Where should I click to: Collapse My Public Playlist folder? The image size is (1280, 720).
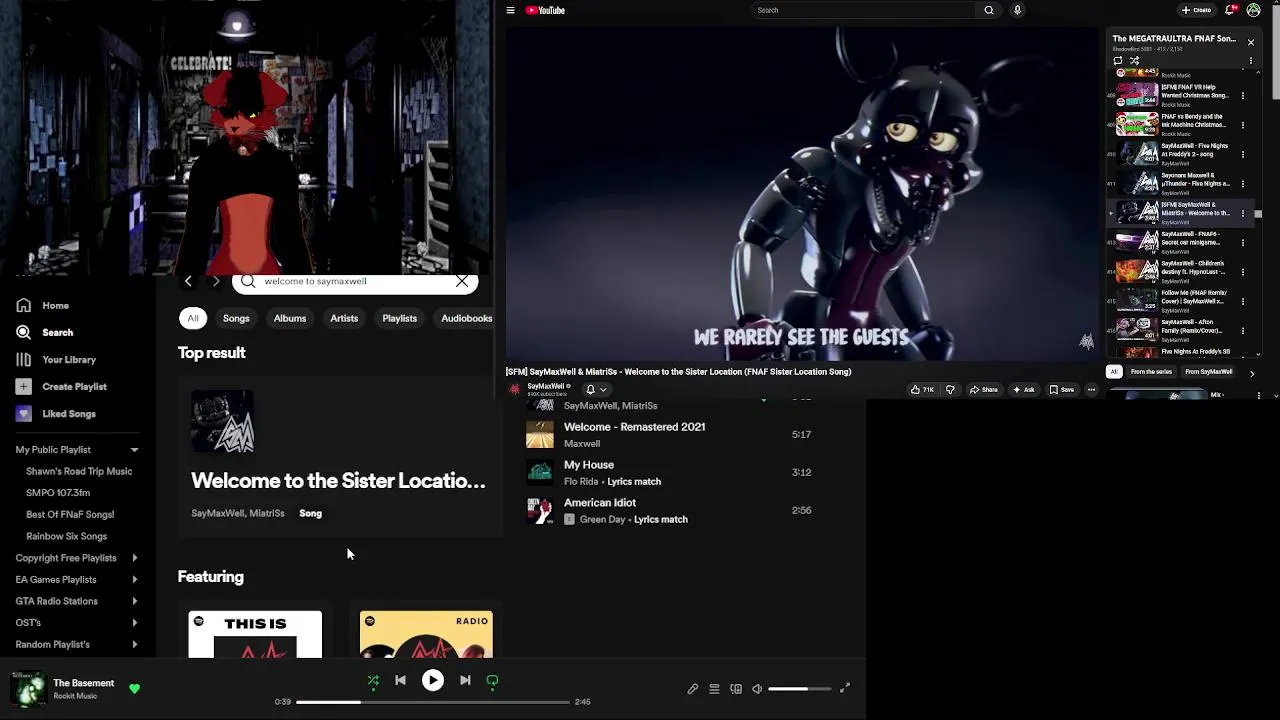[x=134, y=450]
